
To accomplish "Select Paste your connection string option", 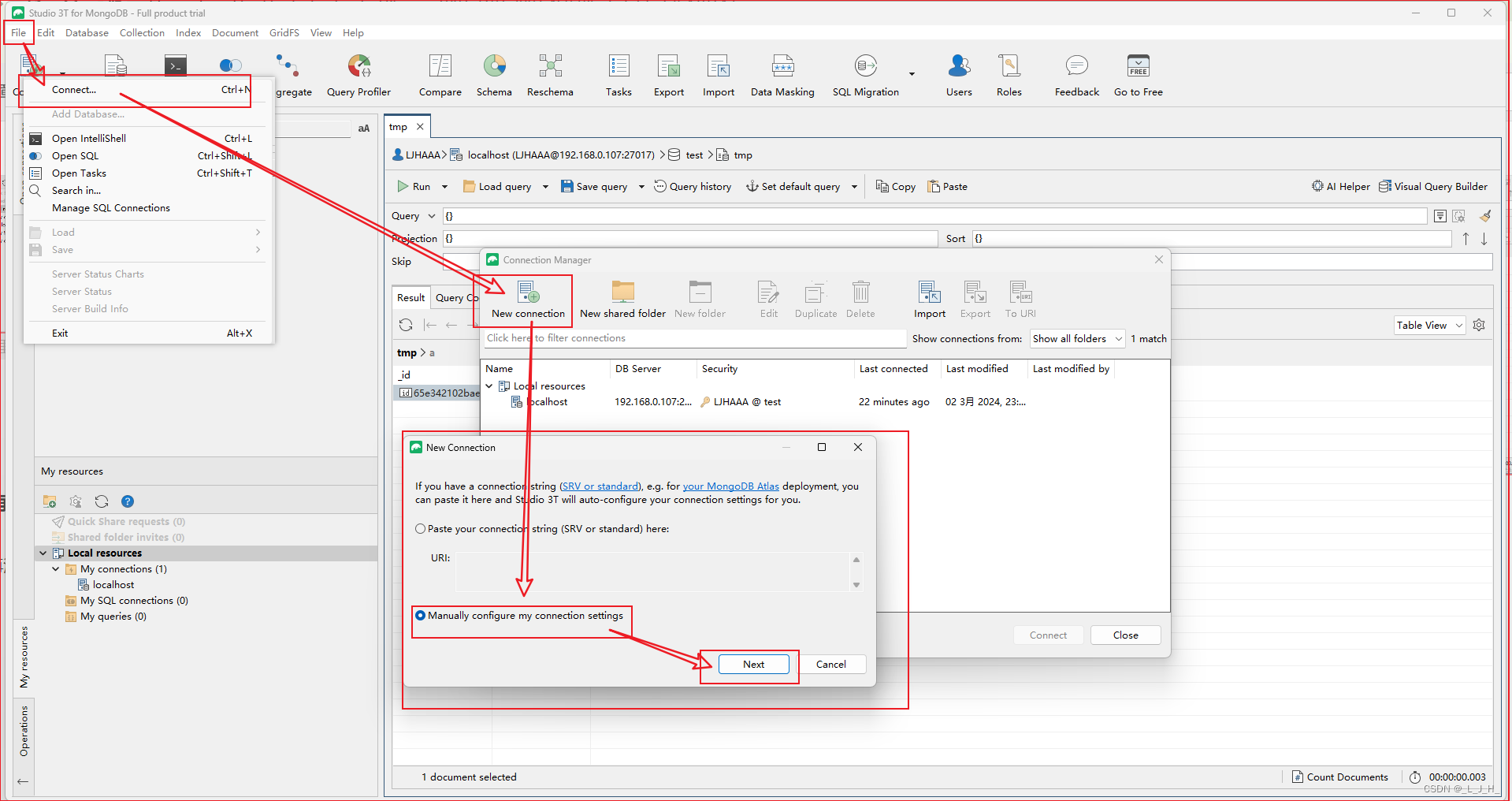I will tap(421, 529).
